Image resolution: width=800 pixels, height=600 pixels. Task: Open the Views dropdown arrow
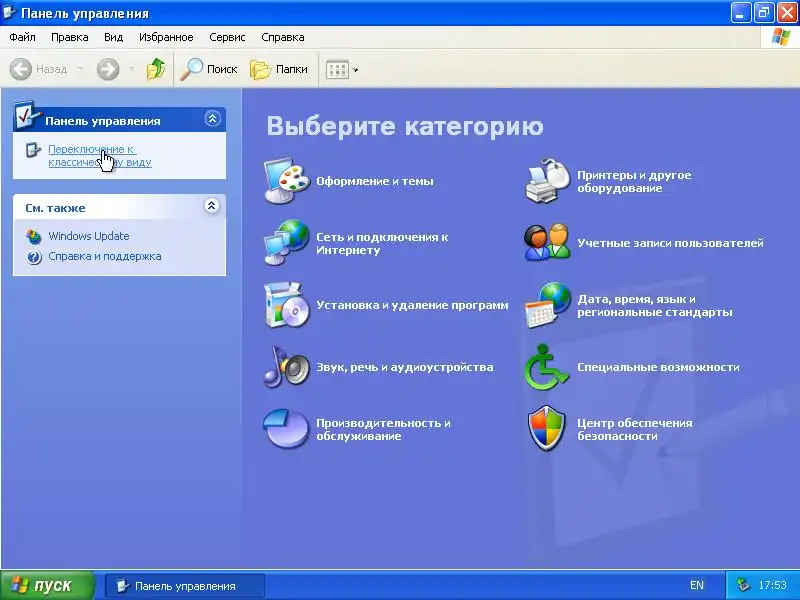356,70
